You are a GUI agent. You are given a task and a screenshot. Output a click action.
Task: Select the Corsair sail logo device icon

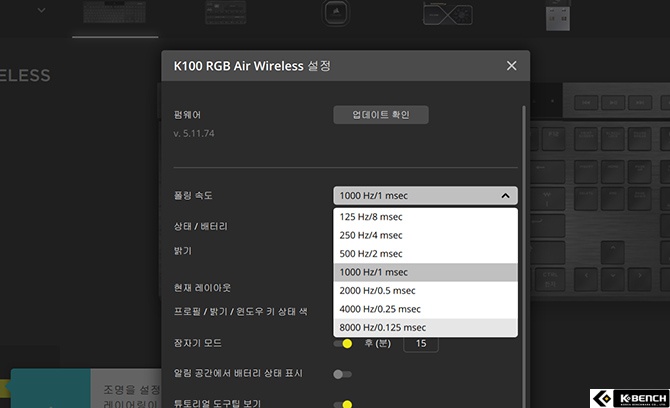336,13
